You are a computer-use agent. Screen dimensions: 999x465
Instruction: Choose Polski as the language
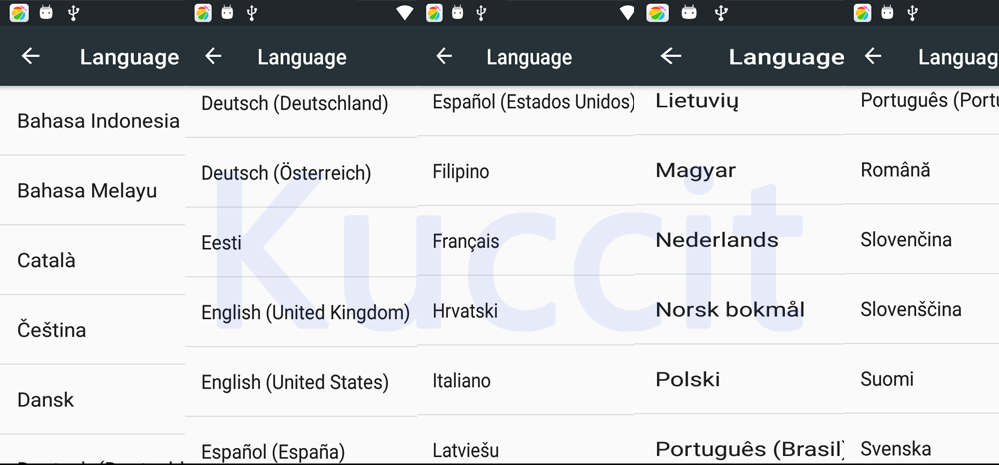(688, 380)
